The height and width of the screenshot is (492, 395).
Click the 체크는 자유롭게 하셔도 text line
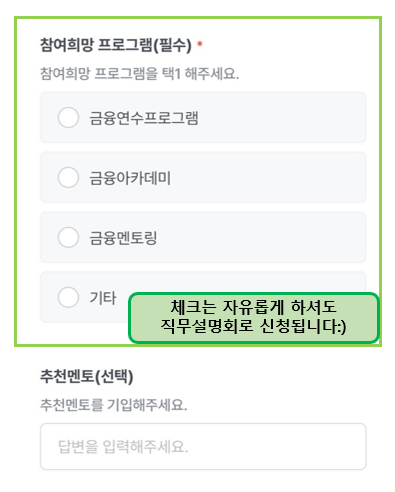pyautogui.click(x=253, y=307)
